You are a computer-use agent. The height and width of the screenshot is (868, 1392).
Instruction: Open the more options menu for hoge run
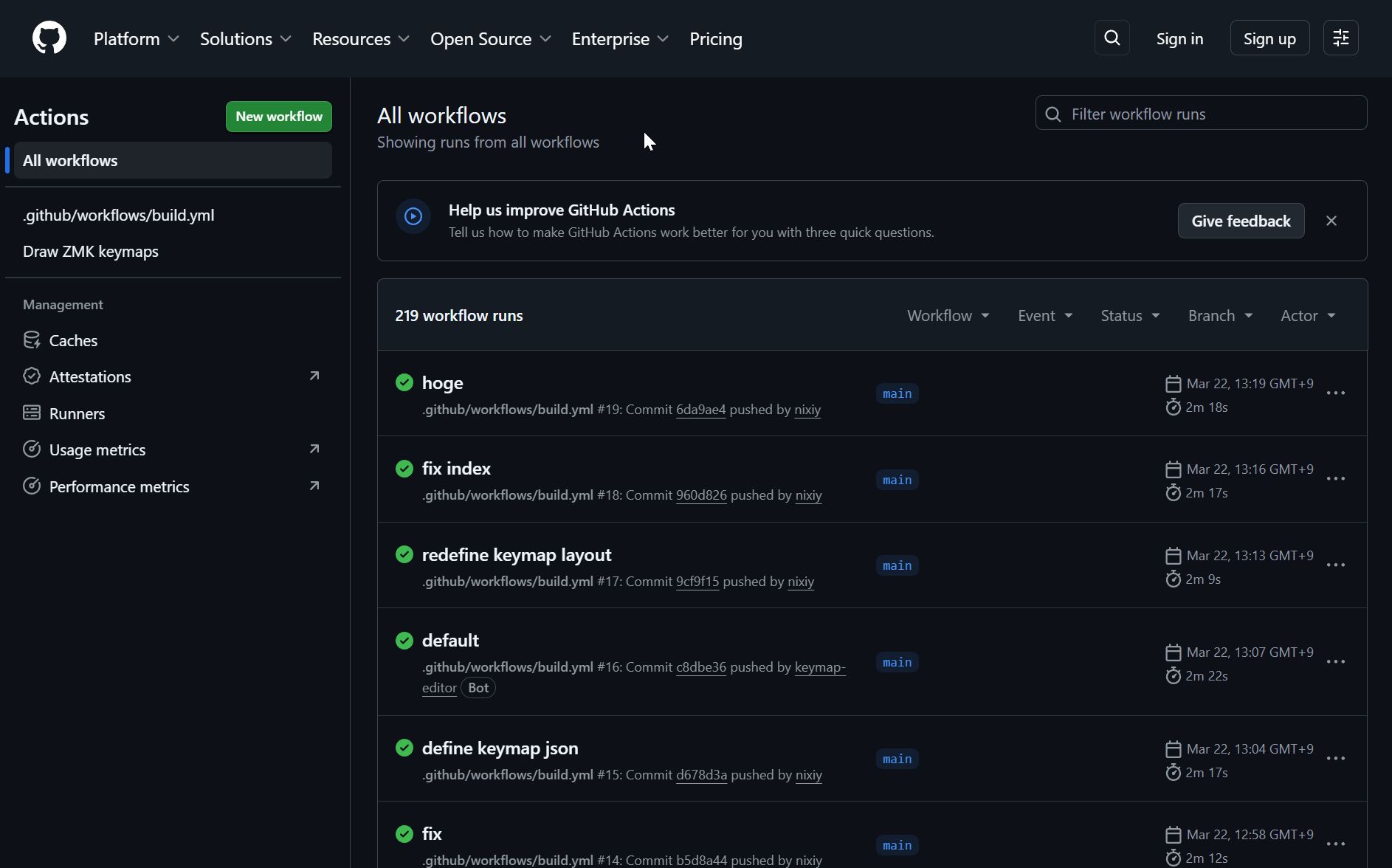[x=1335, y=393]
